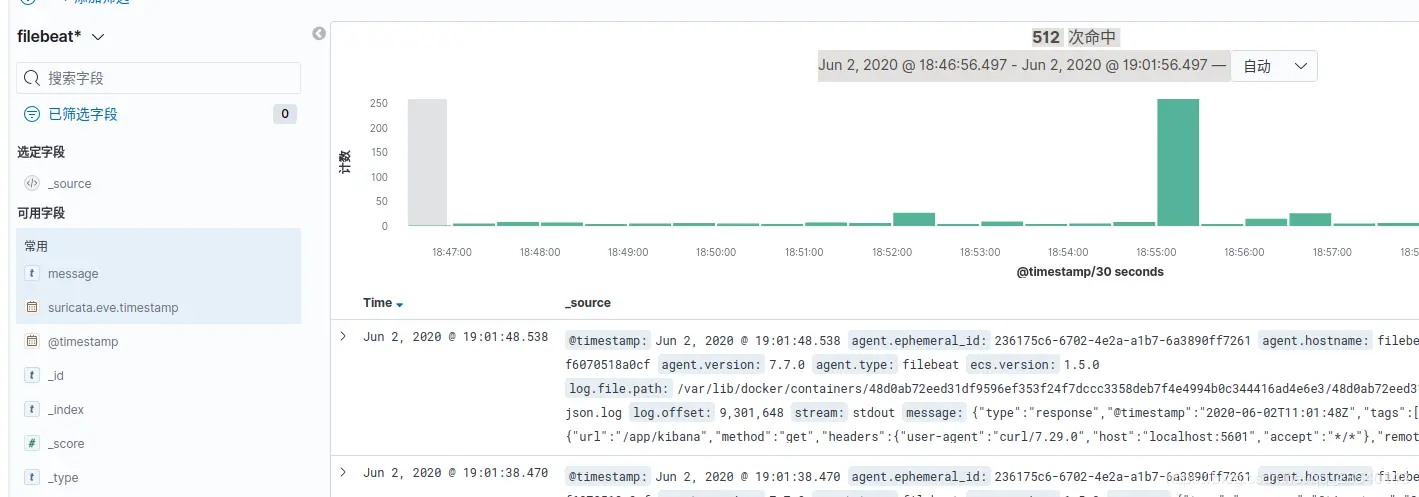Click the _source column header
Image resolution: width=1419 pixels, height=497 pixels.
588,302
